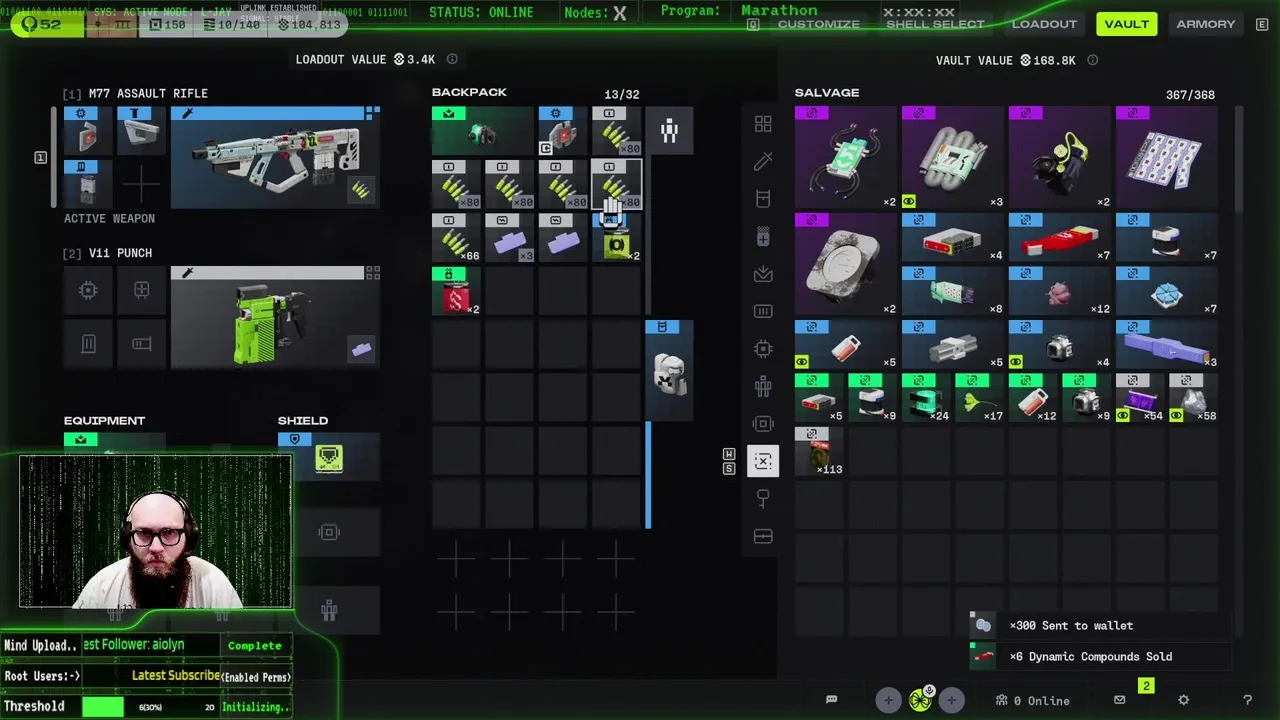Click the info icon beside Loadout Value
The image size is (1280, 720).
(452, 59)
